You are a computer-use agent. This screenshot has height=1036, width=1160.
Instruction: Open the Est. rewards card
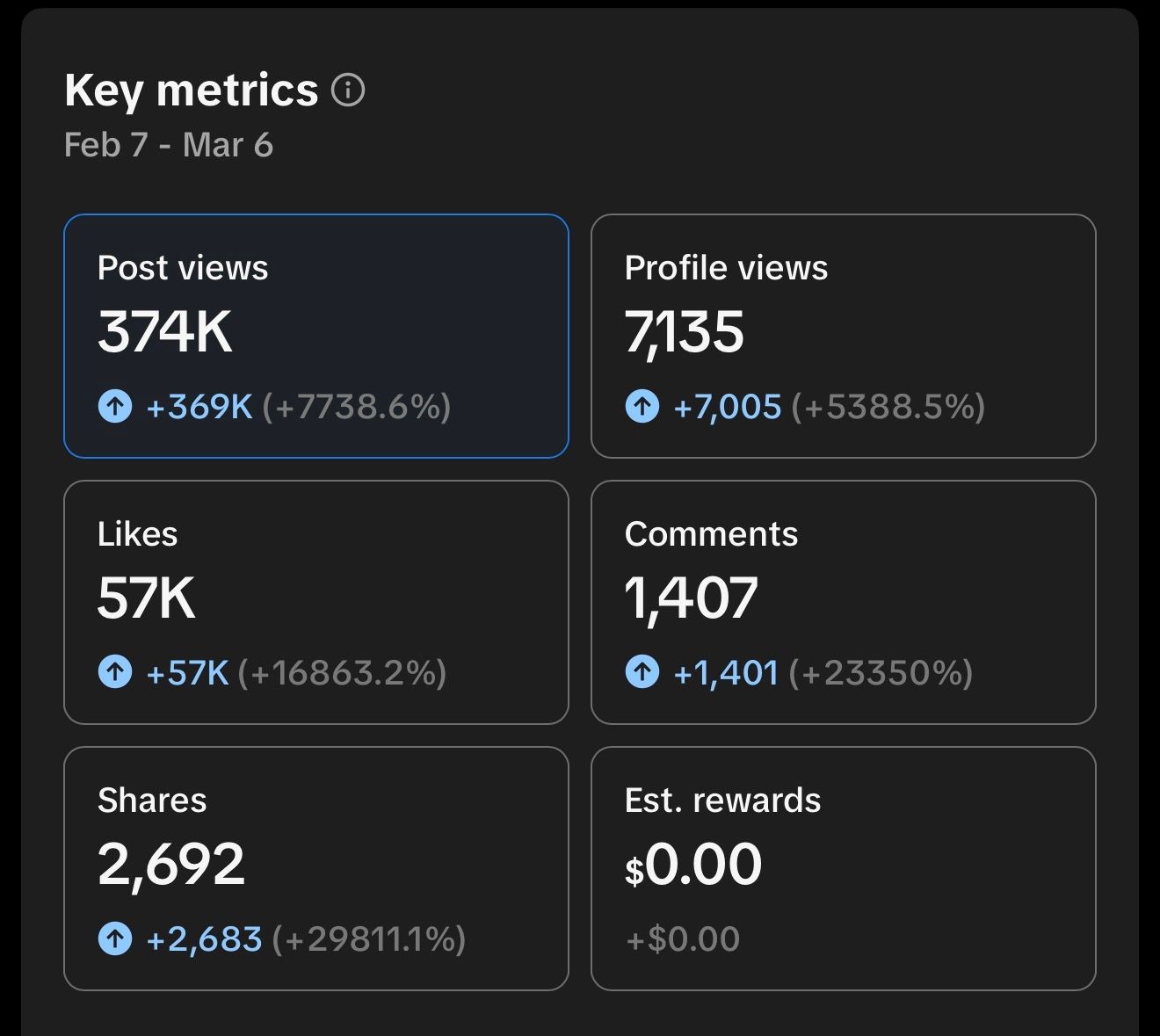coord(844,868)
